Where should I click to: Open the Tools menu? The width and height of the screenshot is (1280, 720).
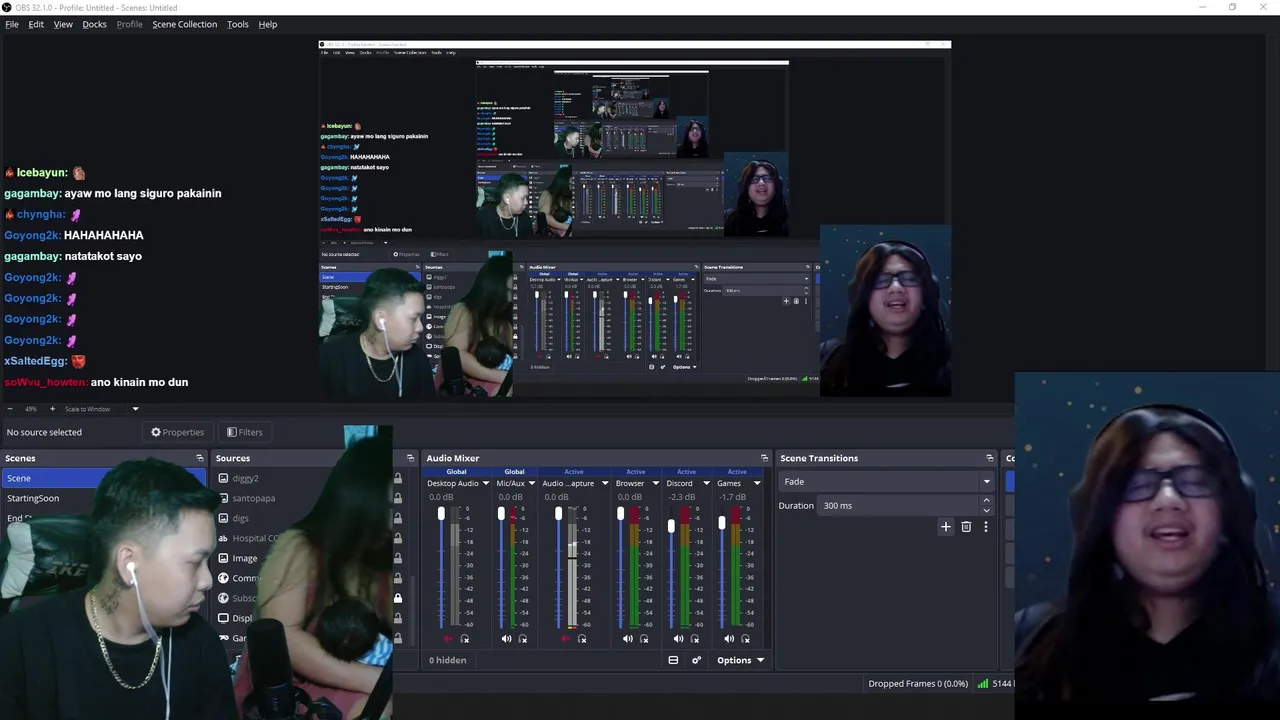click(237, 24)
